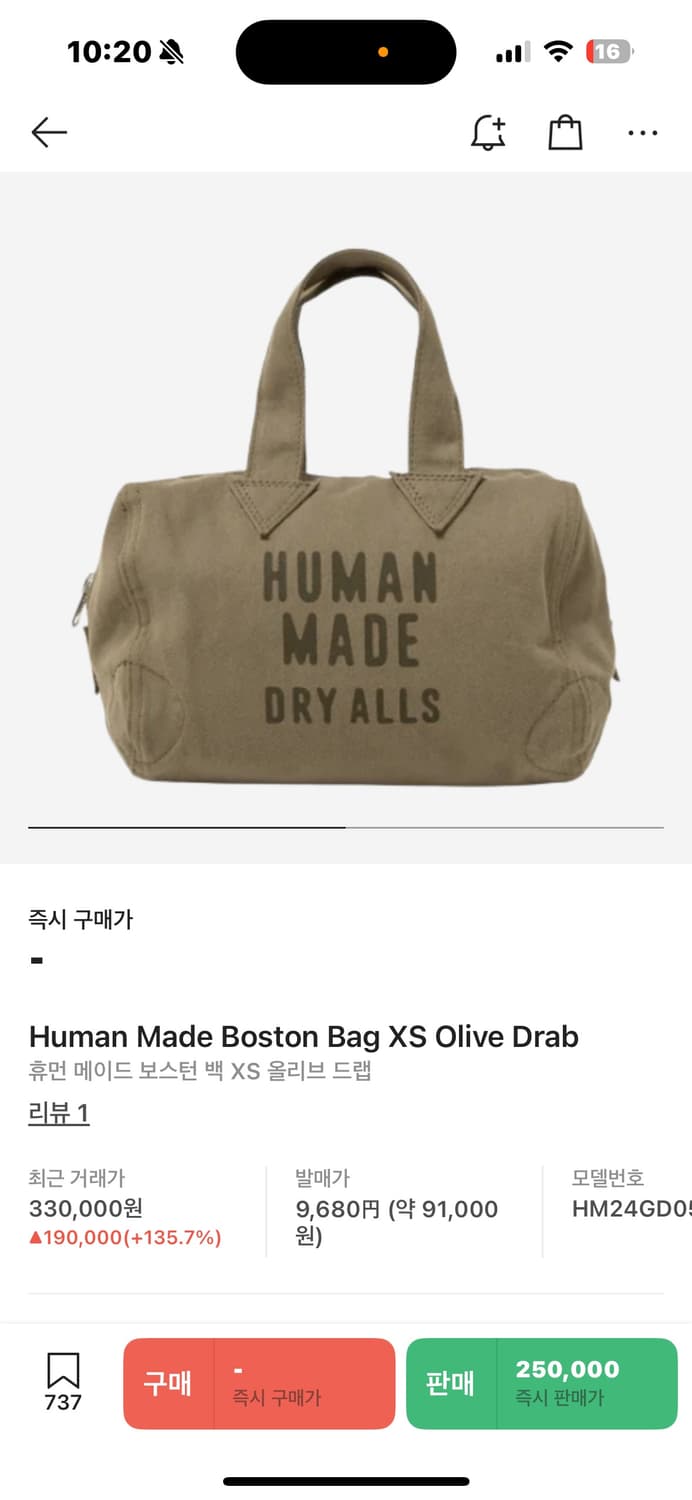Tap the 10:20 status bar clock
The width and height of the screenshot is (692, 1500).
pyautogui.click(x=109, y=52)
